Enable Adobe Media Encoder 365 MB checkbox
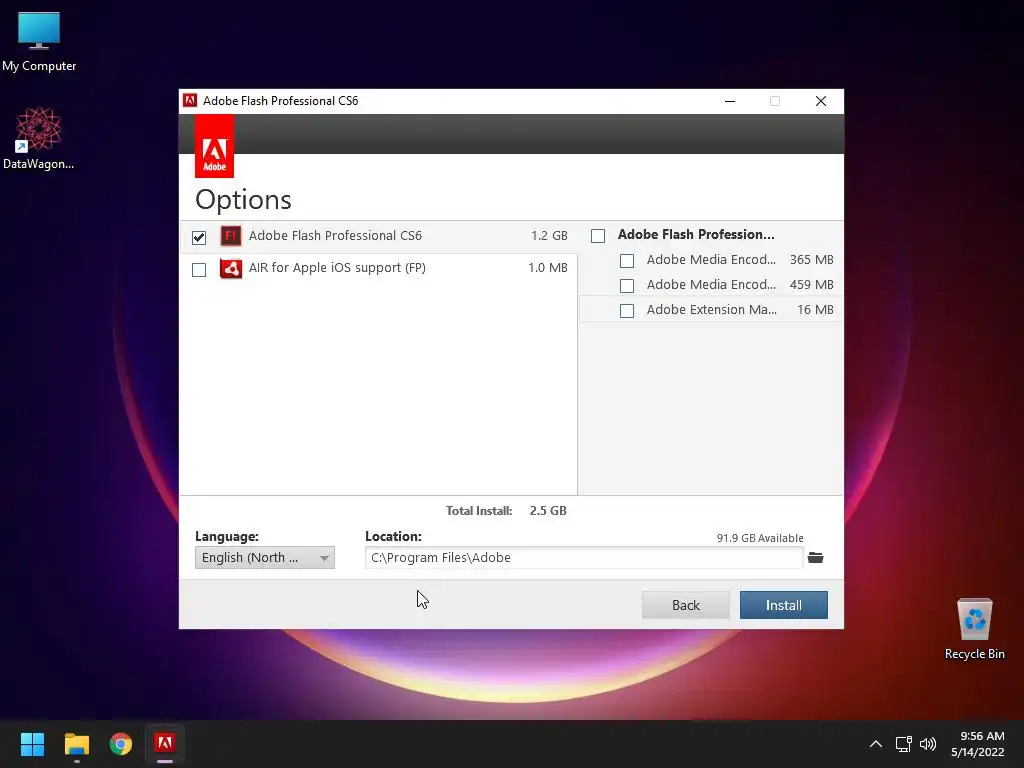The image size is (1024, 768). click(x=627, y=261)
